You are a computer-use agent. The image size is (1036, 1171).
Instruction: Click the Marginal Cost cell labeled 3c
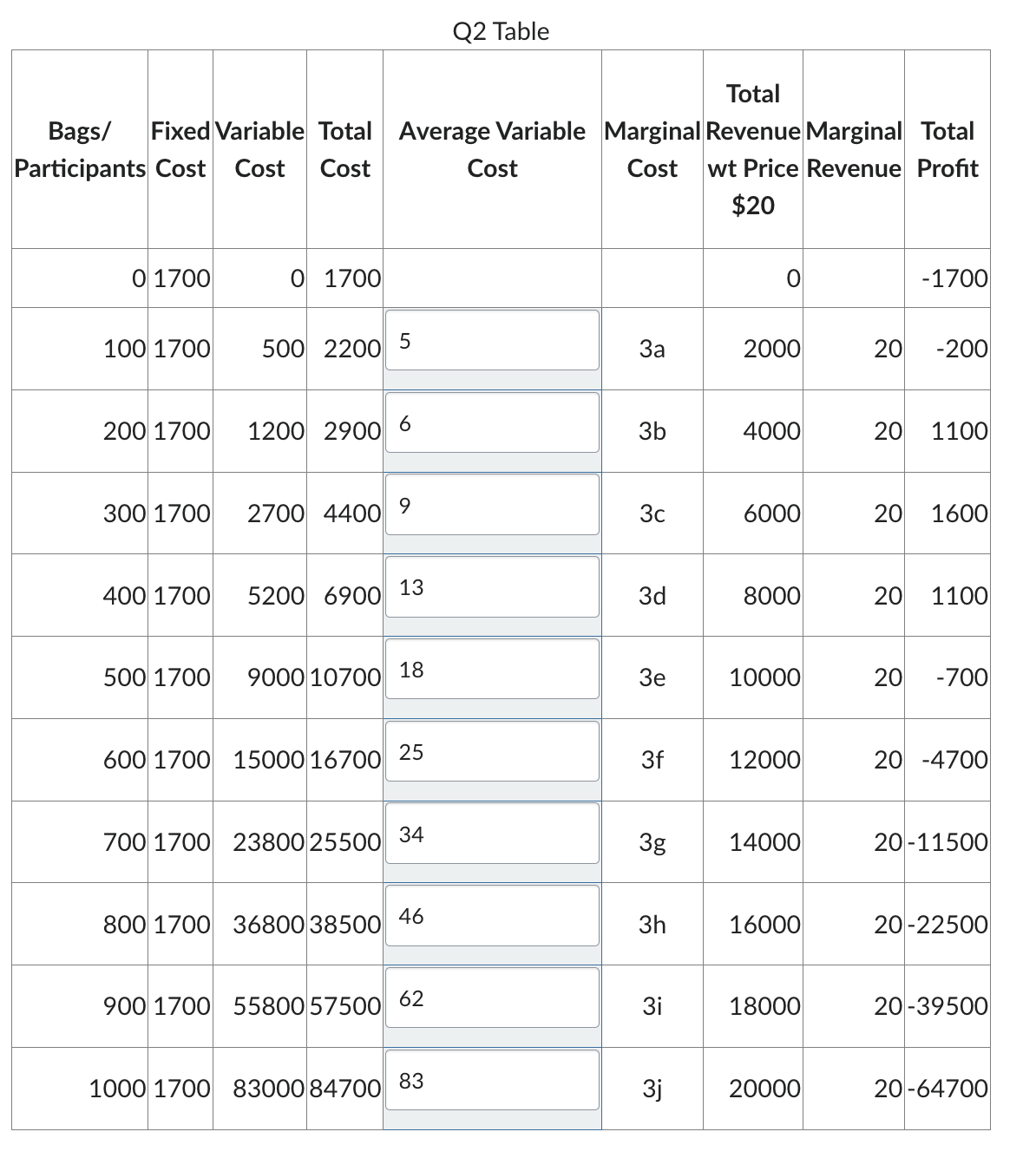click(x=652, y=514)
